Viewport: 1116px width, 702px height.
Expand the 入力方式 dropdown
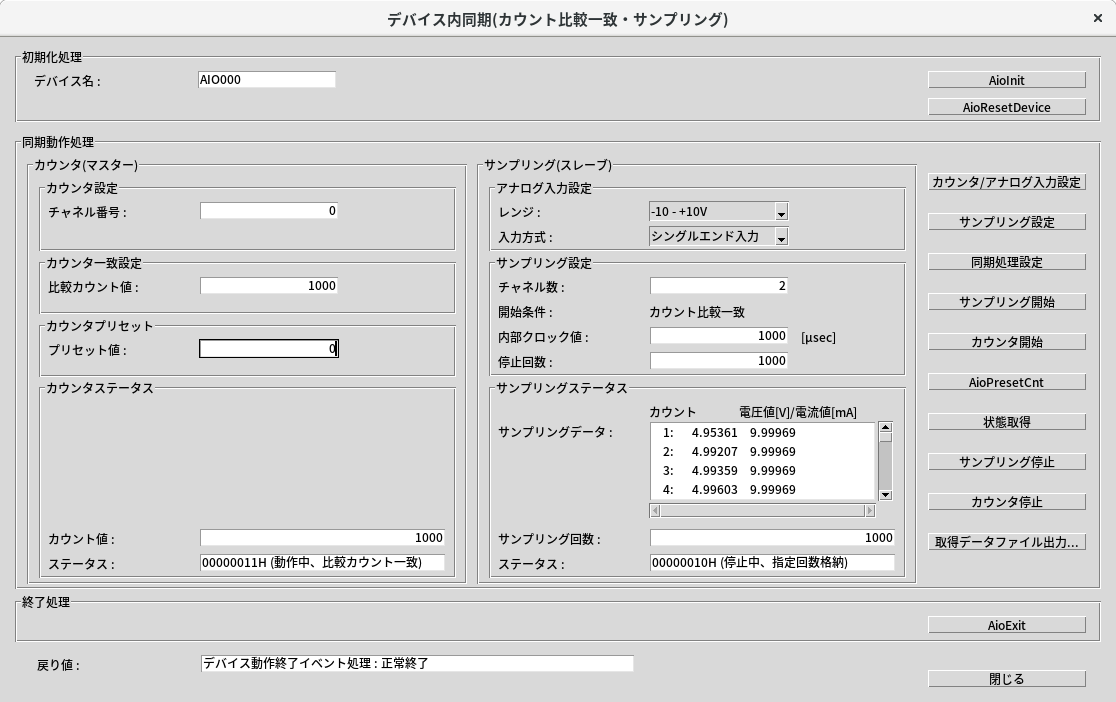click(x=782, y=237)
